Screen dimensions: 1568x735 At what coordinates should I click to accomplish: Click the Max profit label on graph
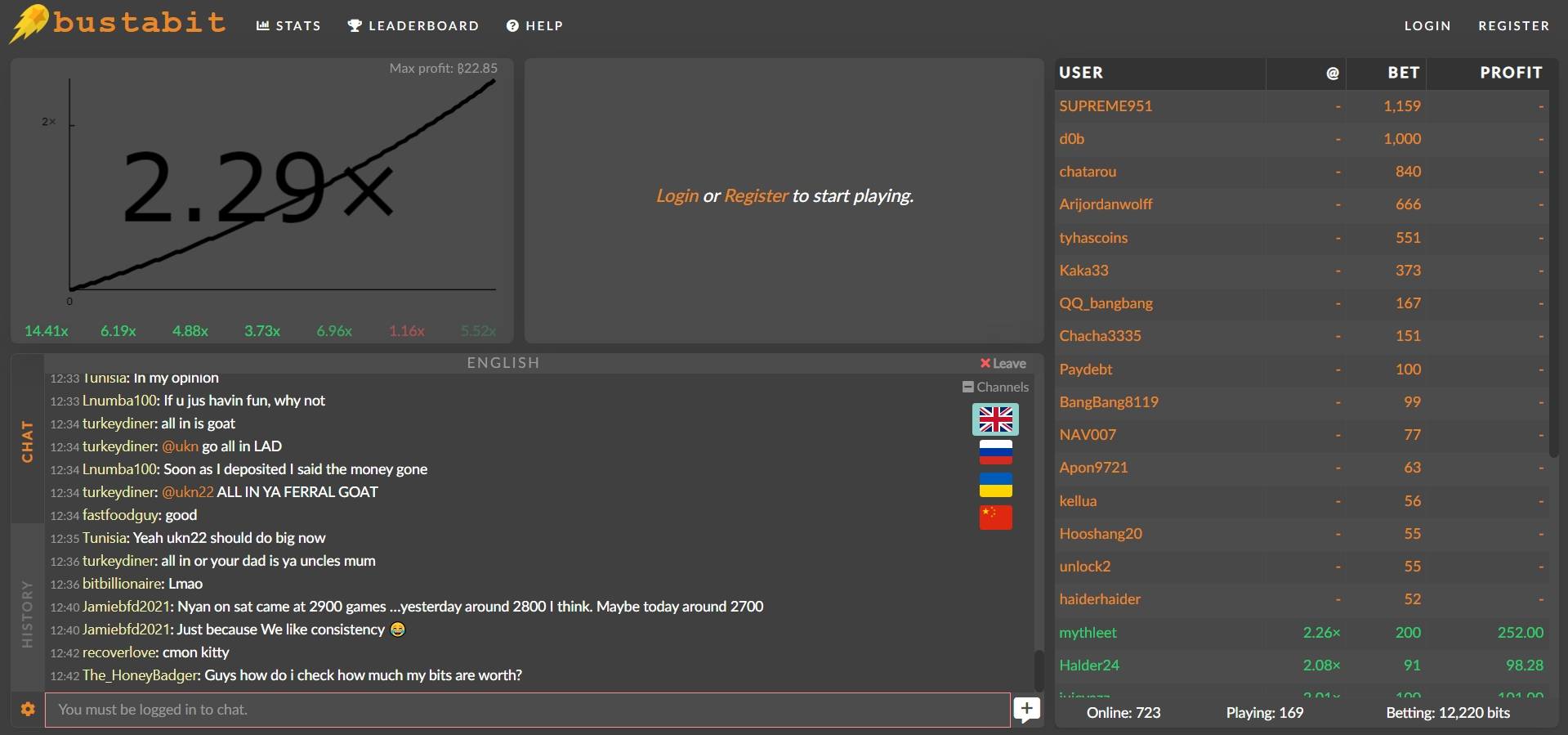444,69
